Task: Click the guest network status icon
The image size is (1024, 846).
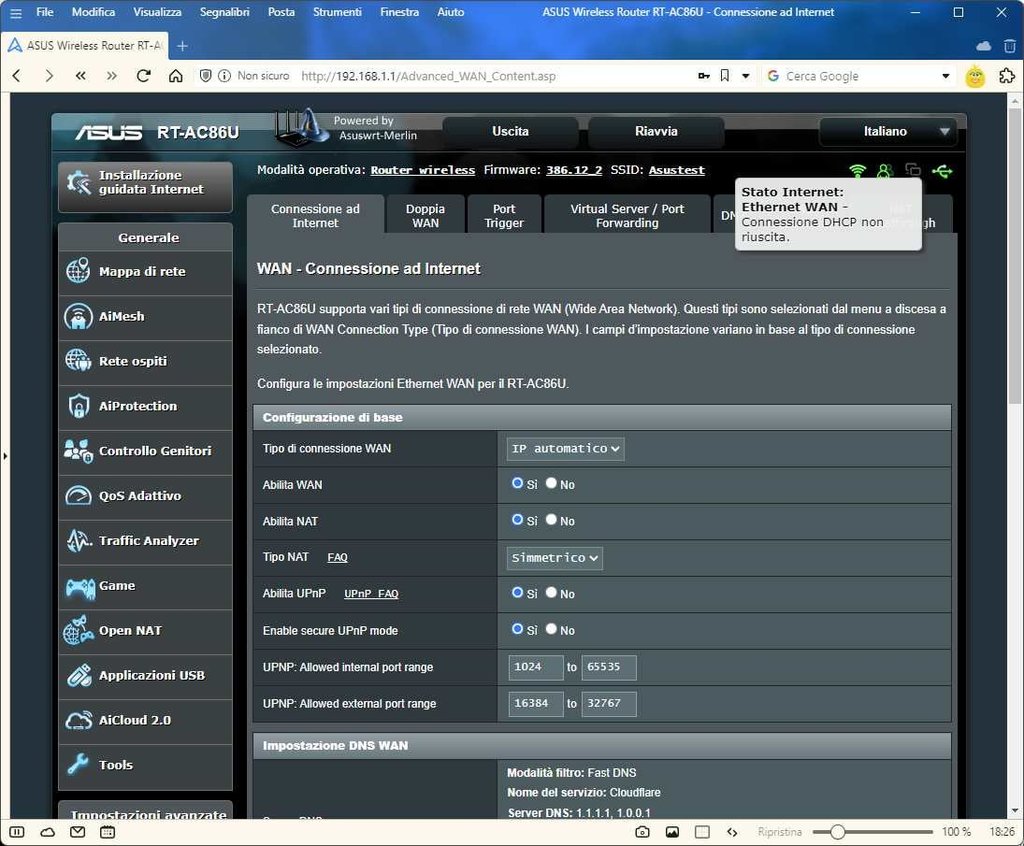Action: [885, 171]
